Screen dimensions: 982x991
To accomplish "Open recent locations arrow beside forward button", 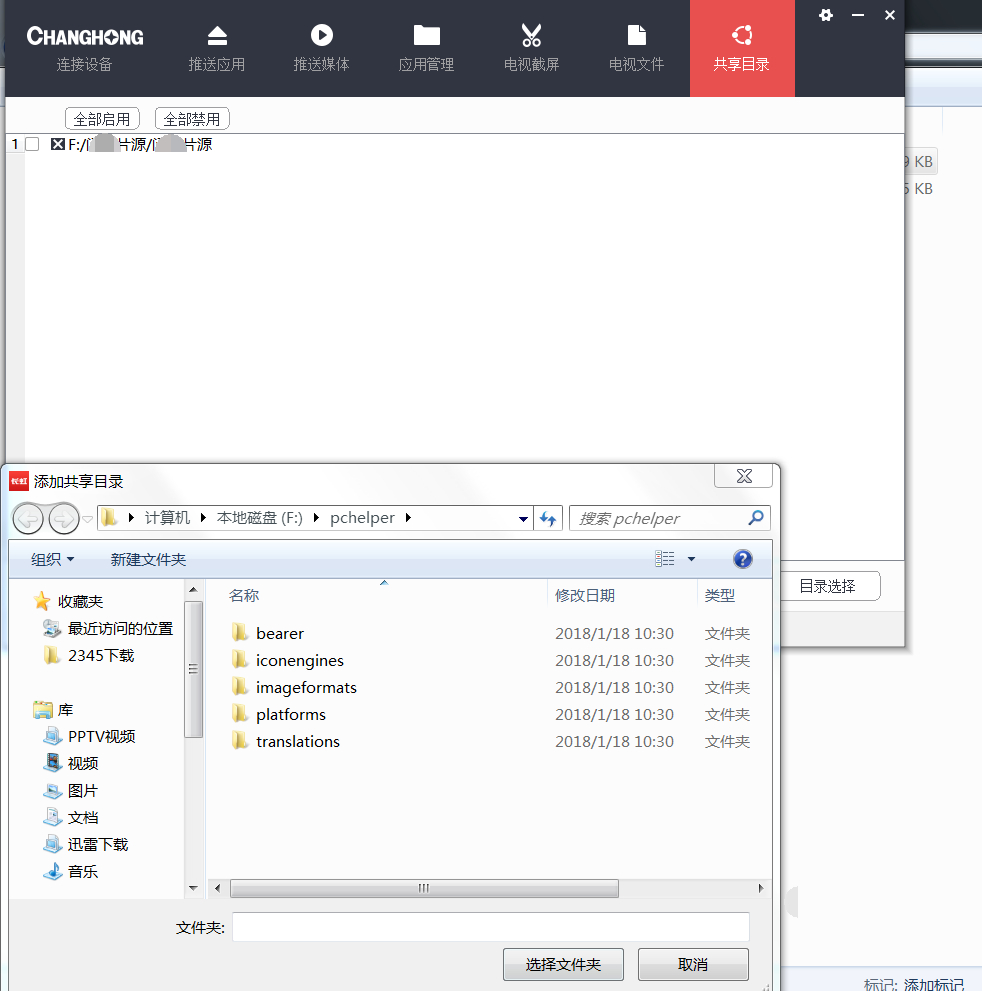I will click(88, 520).
